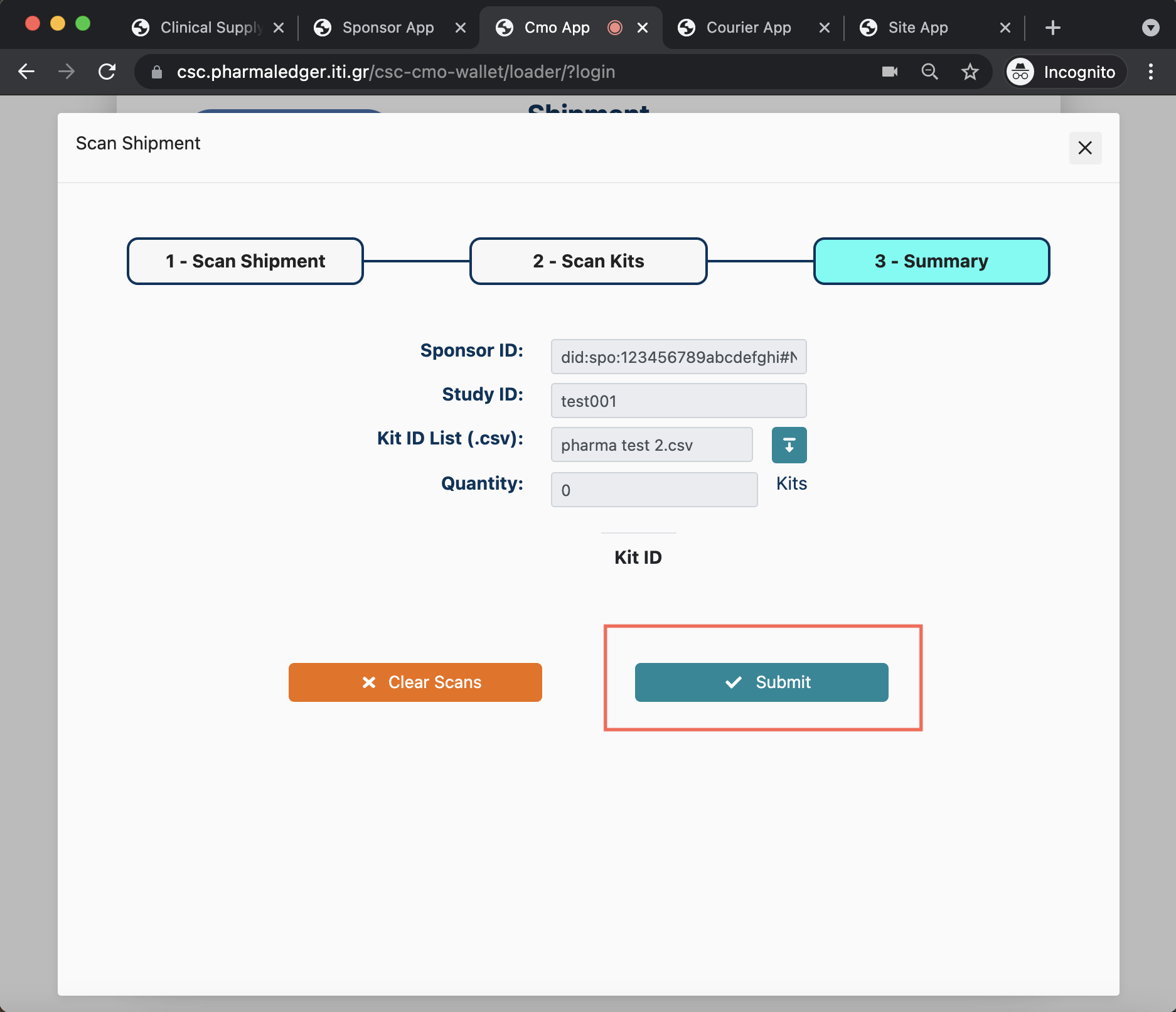Click the Sponsor ID field
This screenshot has height=1012, width=1176.
679,357
